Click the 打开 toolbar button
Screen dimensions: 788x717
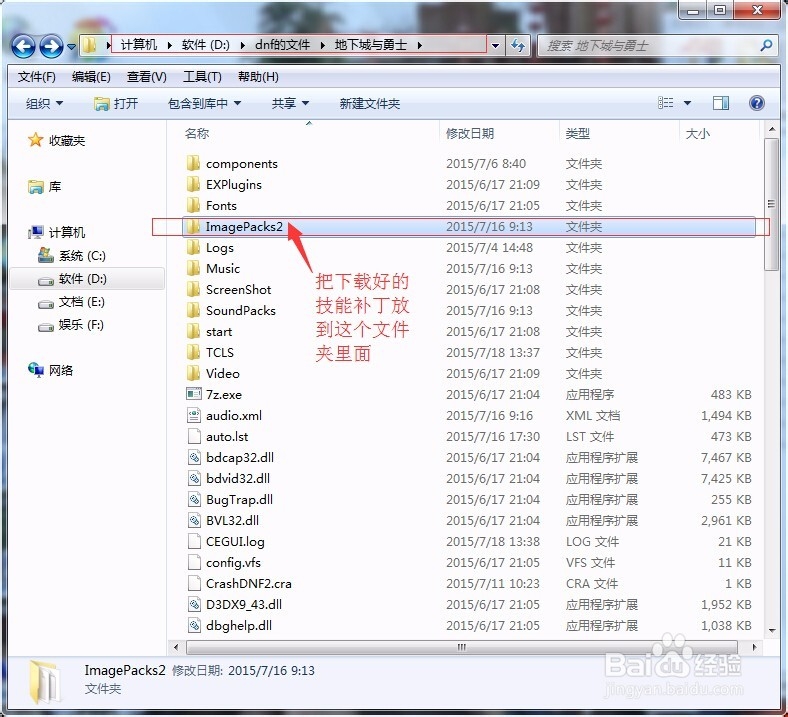[116, 104]
